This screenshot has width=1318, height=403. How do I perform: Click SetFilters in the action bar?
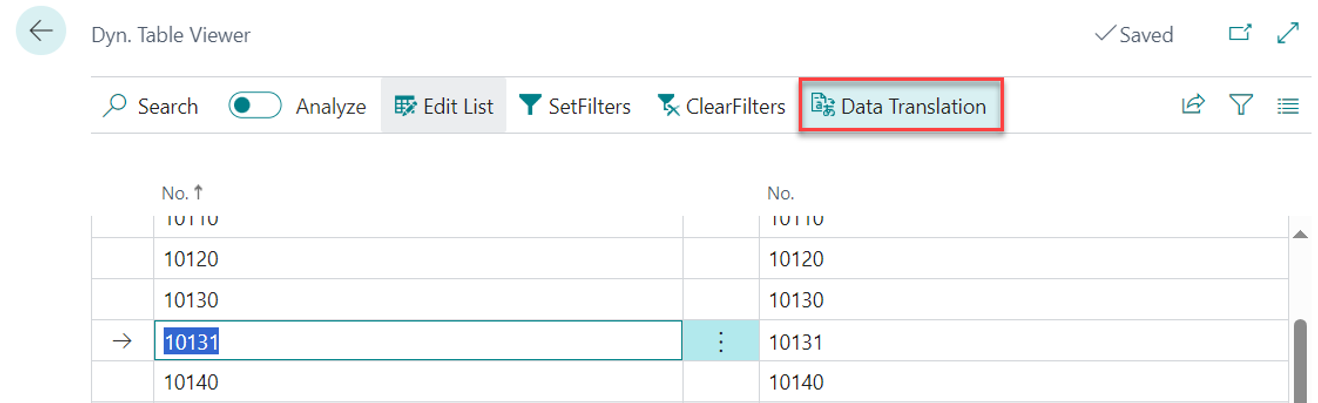[x=576, y=106]
